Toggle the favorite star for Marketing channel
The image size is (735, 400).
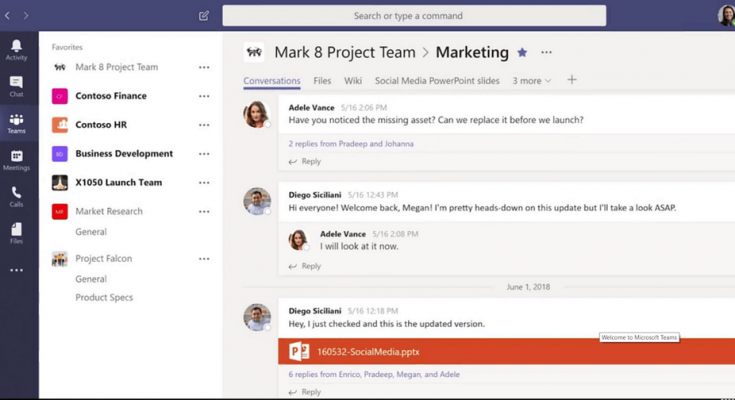click(x=522, y=53)
